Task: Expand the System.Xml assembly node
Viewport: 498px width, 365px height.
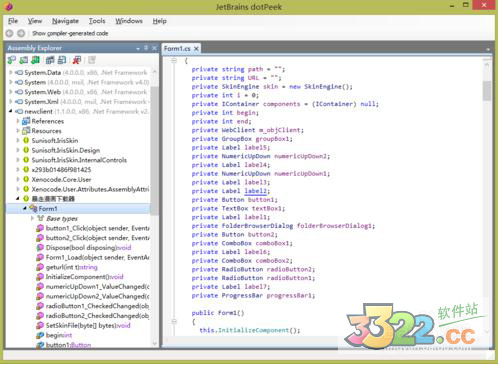Action: click(11, 101)
